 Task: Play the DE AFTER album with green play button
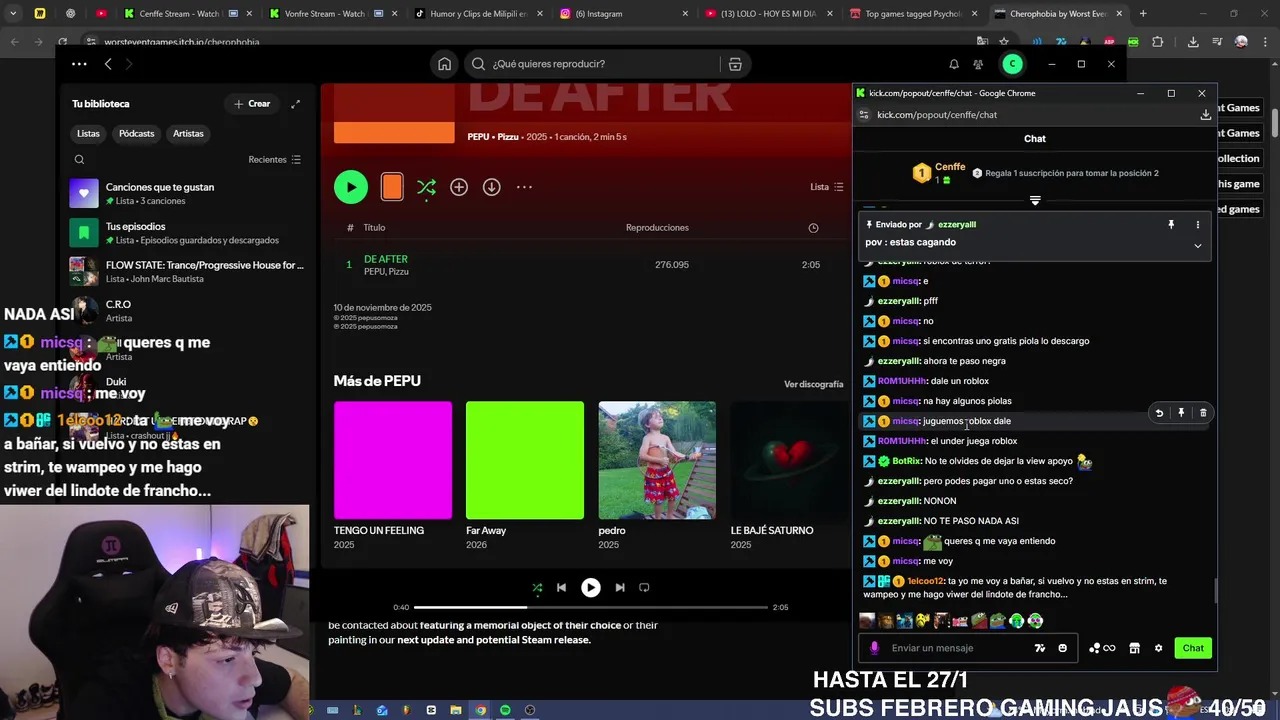[x=350, y=187]
